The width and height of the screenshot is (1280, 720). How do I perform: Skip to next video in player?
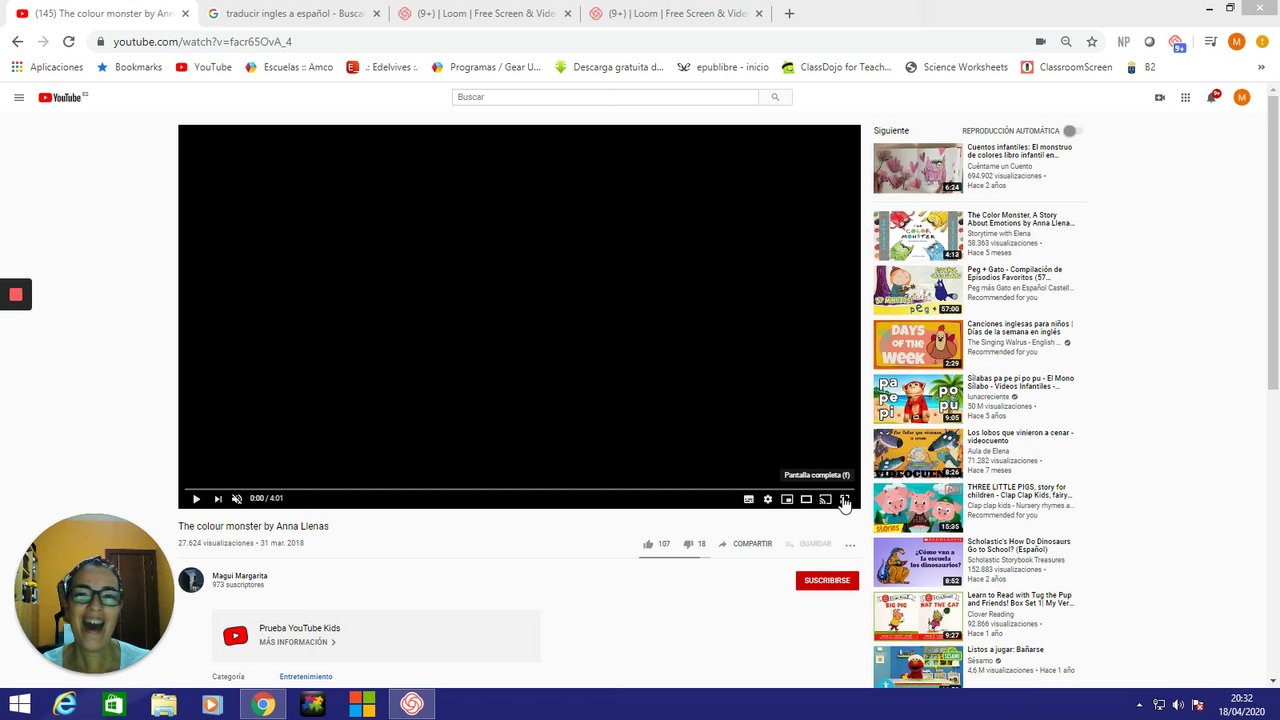[217, 499]
